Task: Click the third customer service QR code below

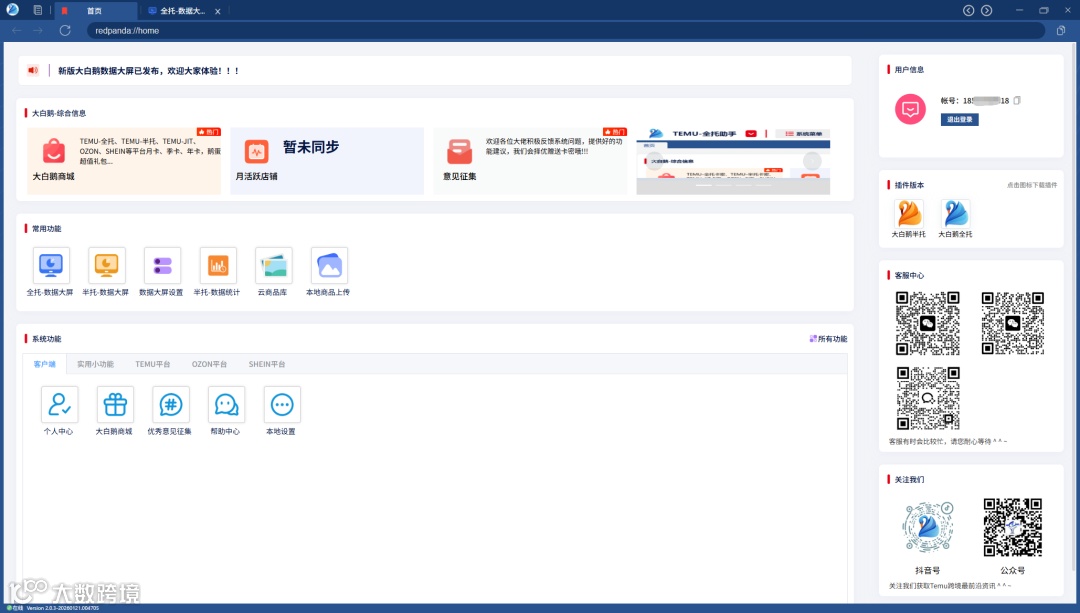Action: (927, 398)
